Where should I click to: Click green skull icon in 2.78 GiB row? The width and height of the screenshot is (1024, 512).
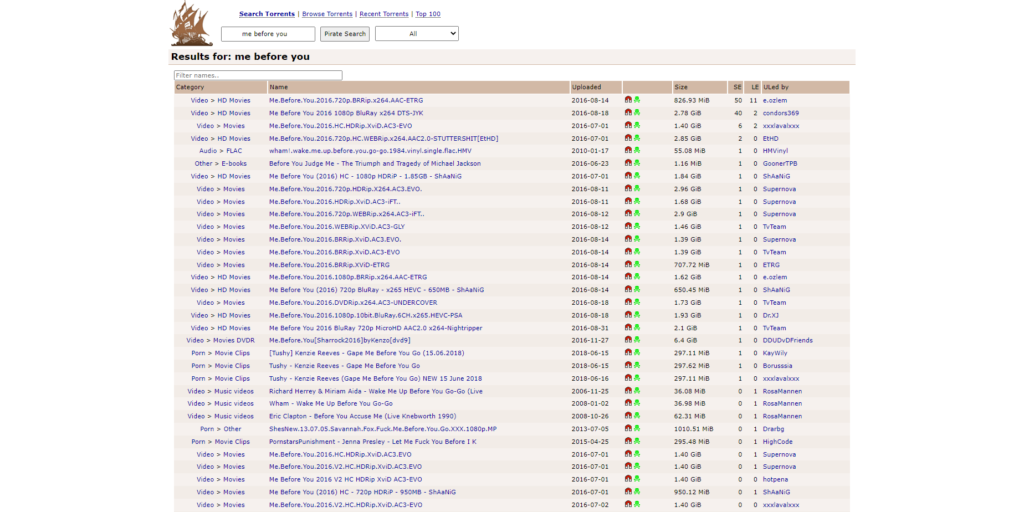point(637,112)
